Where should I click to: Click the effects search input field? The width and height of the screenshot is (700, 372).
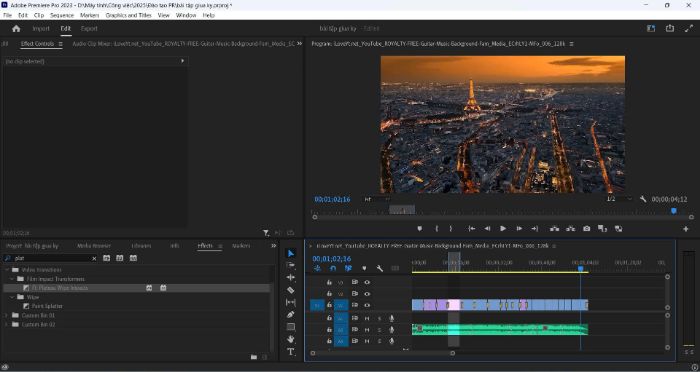50,258
